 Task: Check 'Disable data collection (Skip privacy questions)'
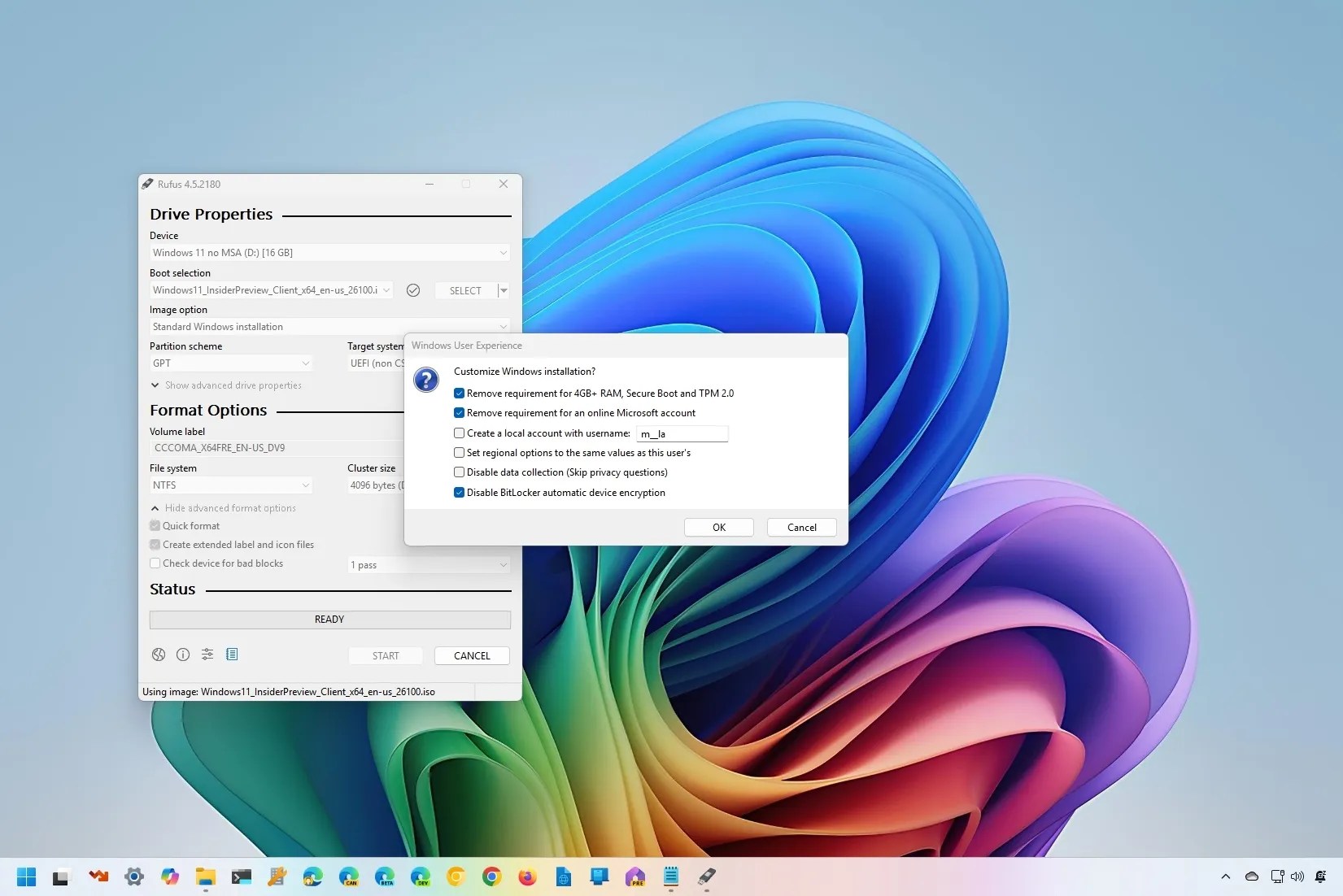459,472
